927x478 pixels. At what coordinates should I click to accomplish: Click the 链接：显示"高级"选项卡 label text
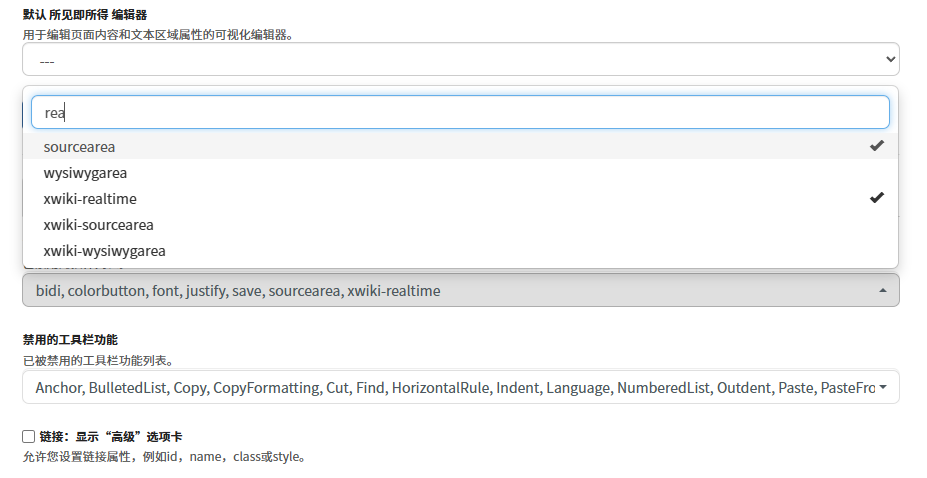point(110,437)
